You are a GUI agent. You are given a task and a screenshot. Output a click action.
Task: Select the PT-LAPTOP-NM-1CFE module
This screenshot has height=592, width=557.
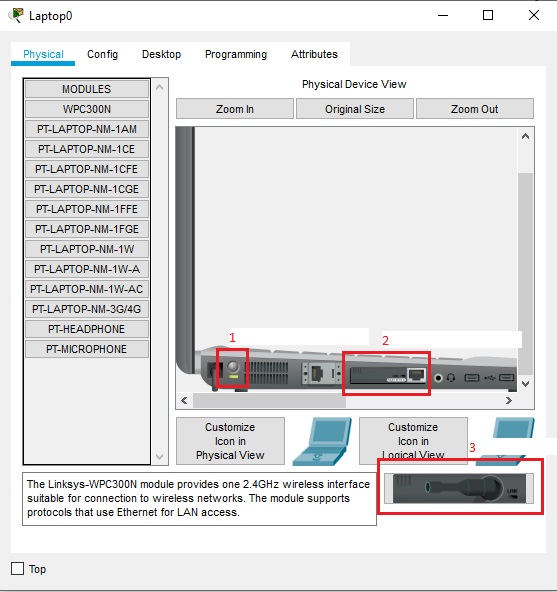pos(87,169)
